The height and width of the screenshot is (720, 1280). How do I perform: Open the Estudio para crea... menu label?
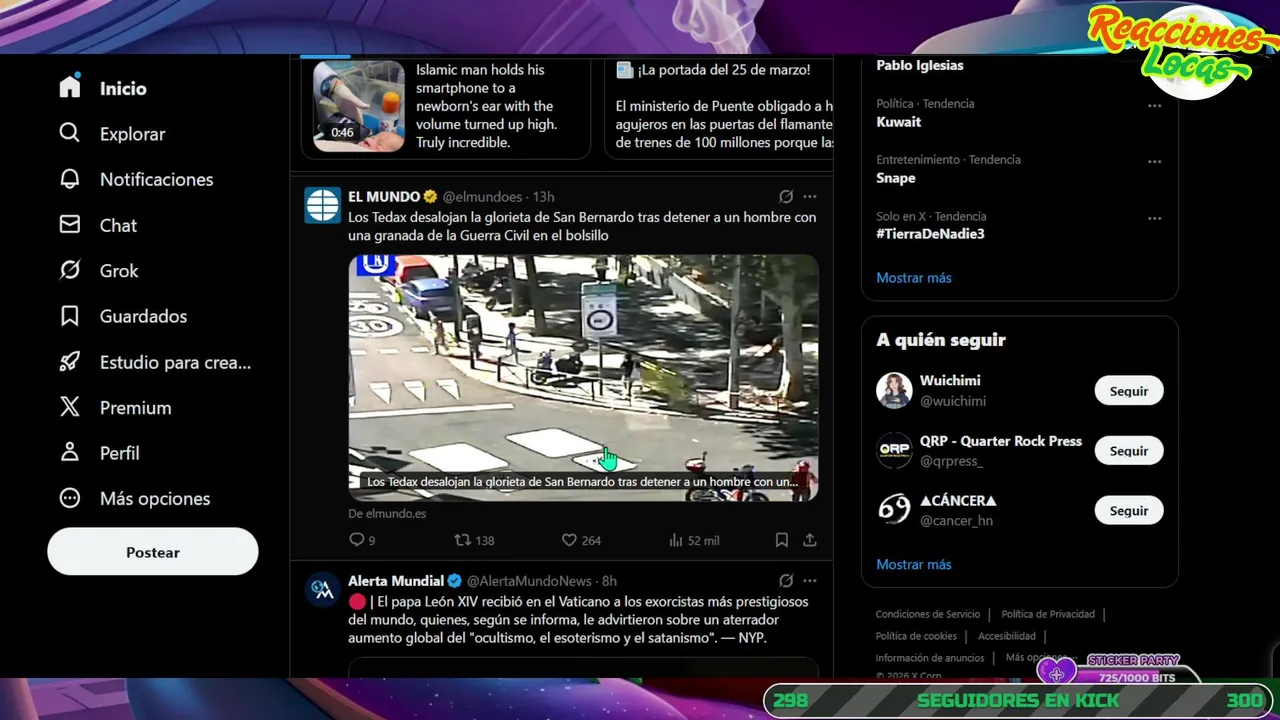click(x=175, y=363)
